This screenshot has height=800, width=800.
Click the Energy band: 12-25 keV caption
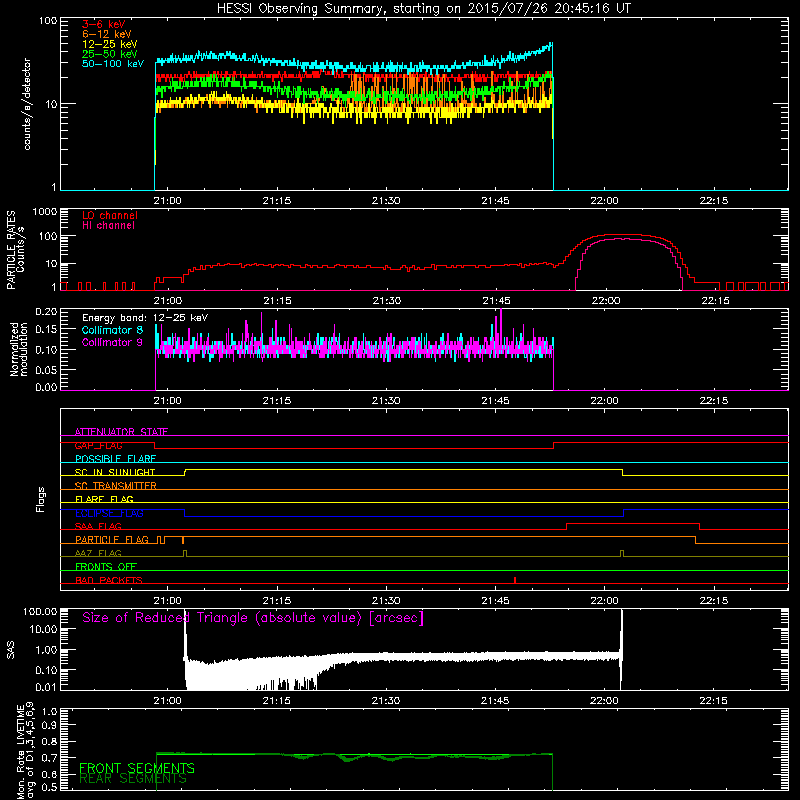point(145,318)
